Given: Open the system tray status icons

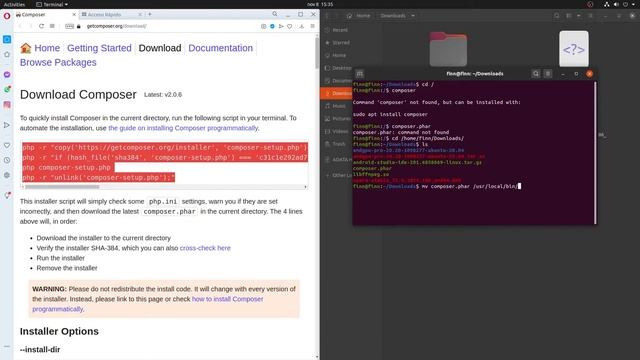Looking at the screenshot, I should coord(620,4).
